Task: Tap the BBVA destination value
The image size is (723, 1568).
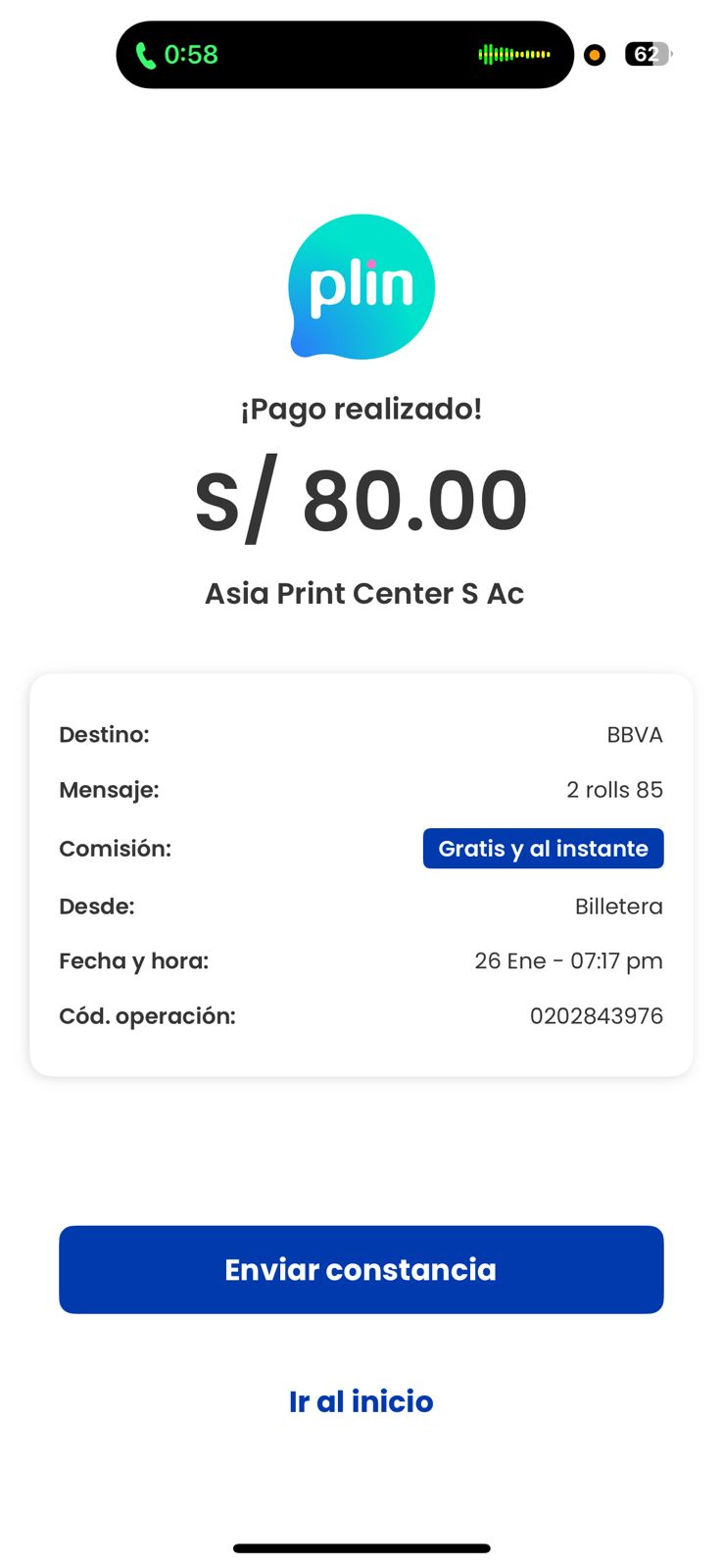Action: coord(634,735)
